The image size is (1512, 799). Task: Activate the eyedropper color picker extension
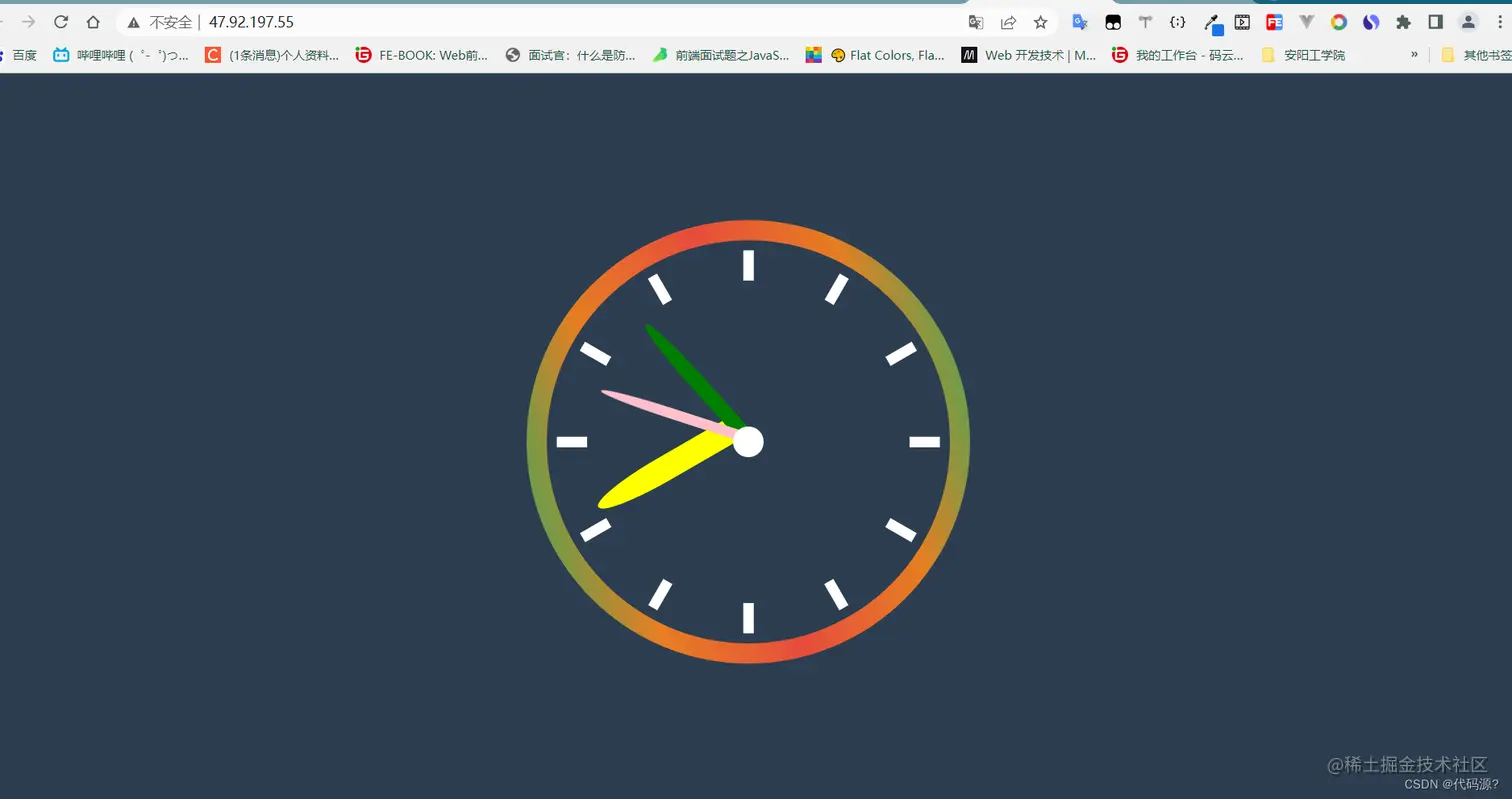(1212, 23)
